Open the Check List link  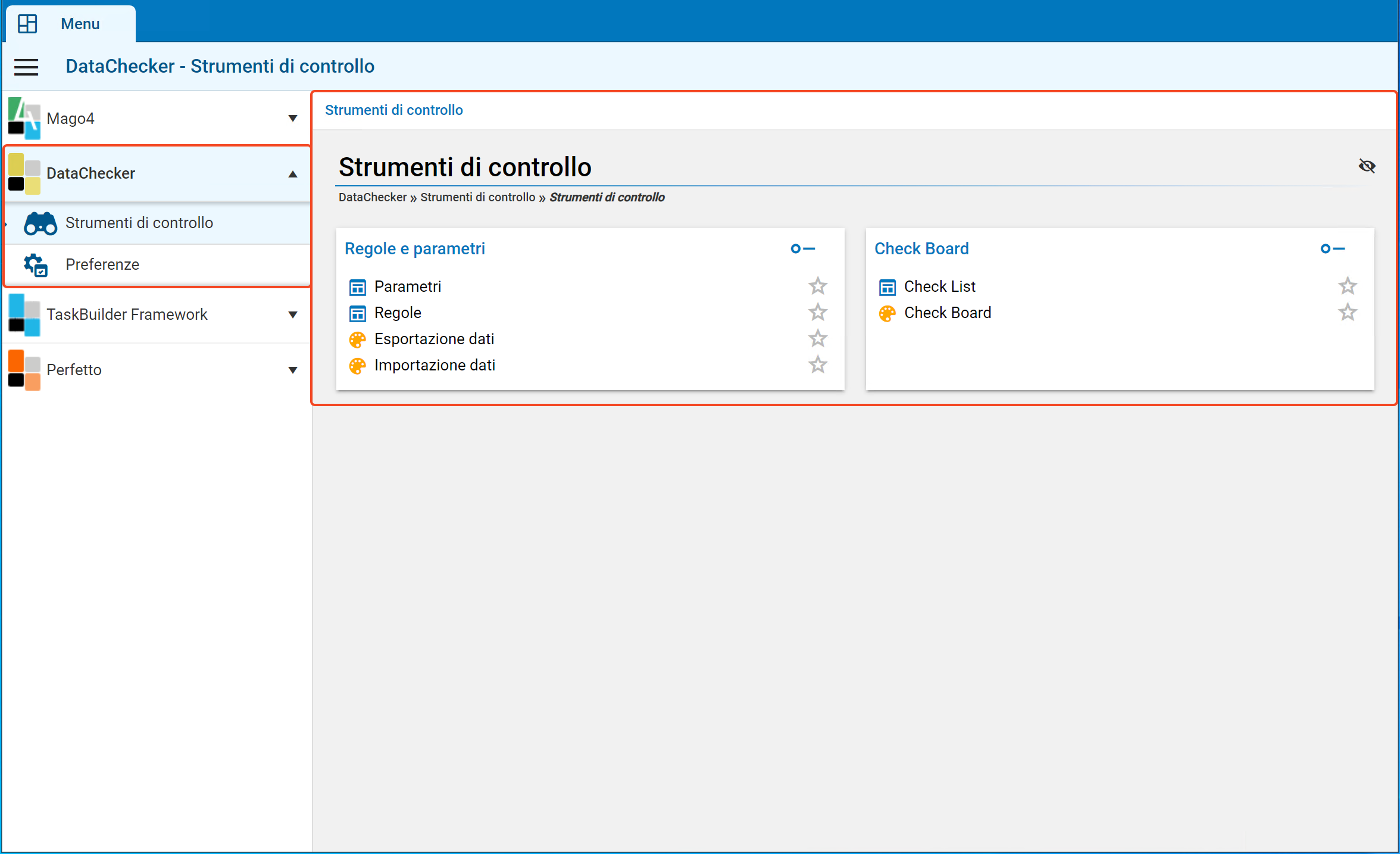(940, 286)
